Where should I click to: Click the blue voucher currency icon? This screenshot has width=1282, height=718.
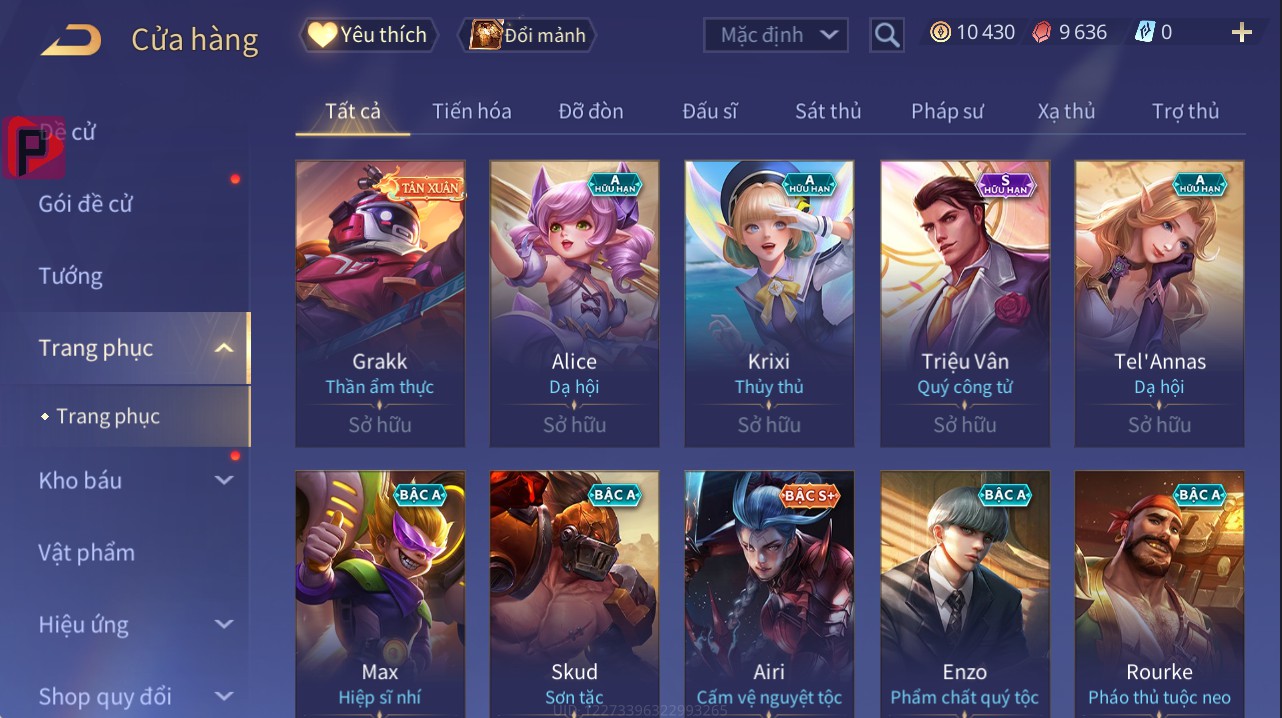1145,32
